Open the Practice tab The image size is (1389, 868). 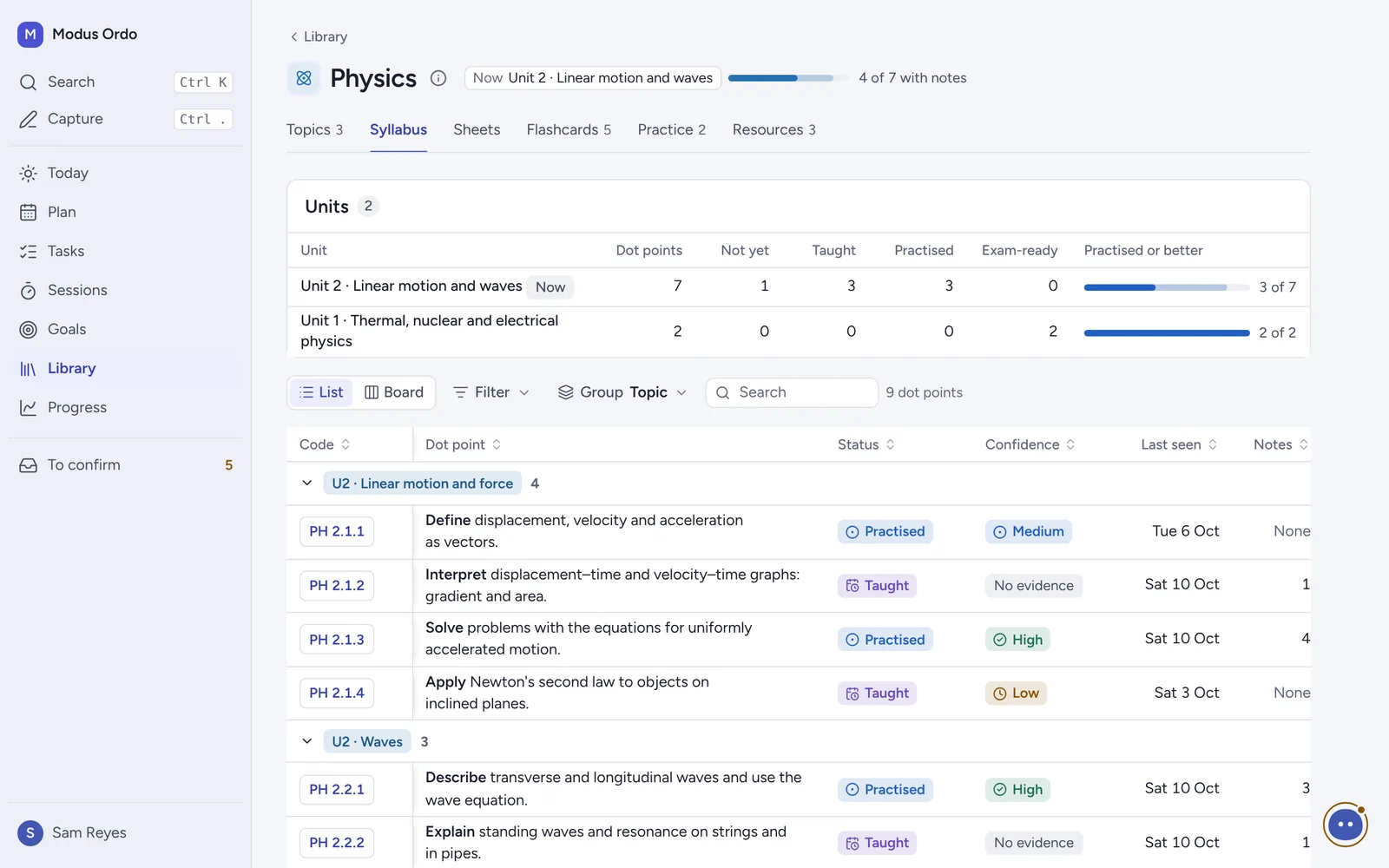(672, 130)
